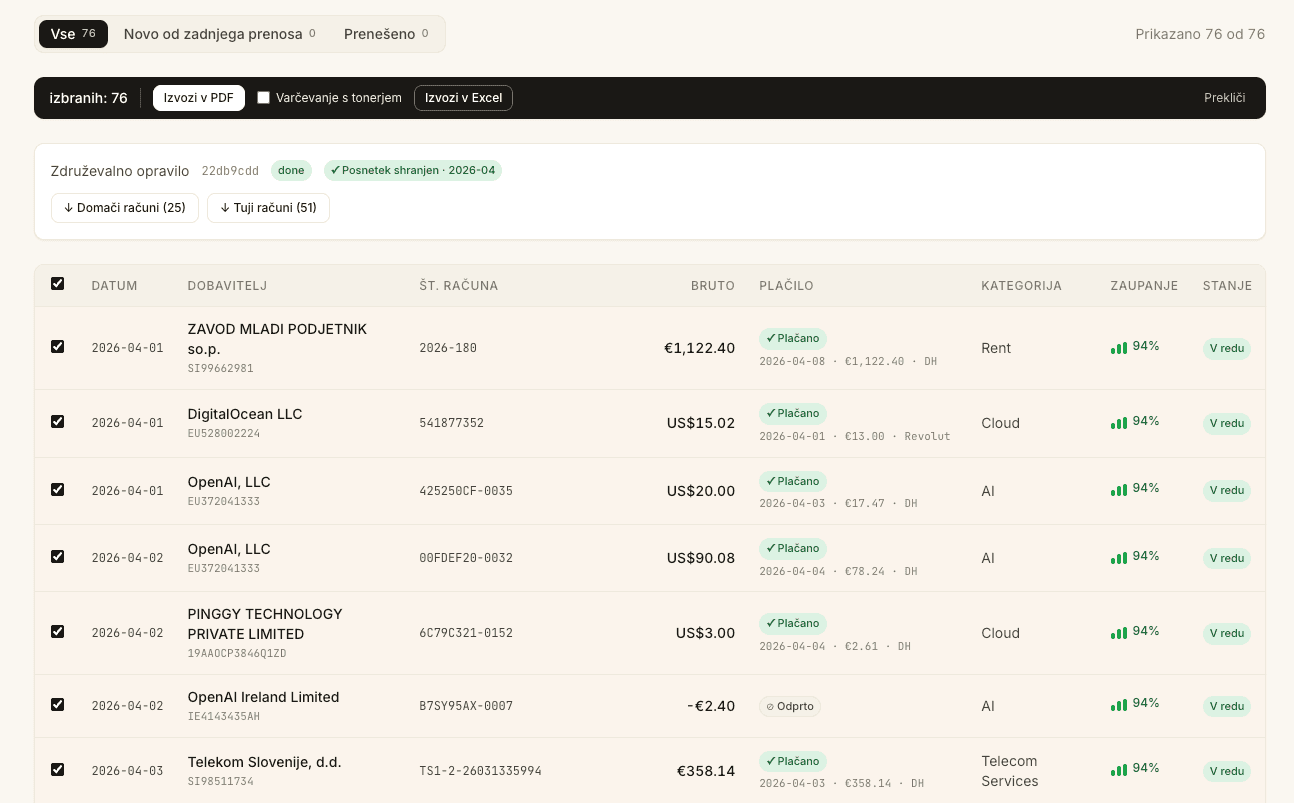Click the Združevalno opravilo title
The height and width of the screenshot is (803, 1294).
coord(120,170)
